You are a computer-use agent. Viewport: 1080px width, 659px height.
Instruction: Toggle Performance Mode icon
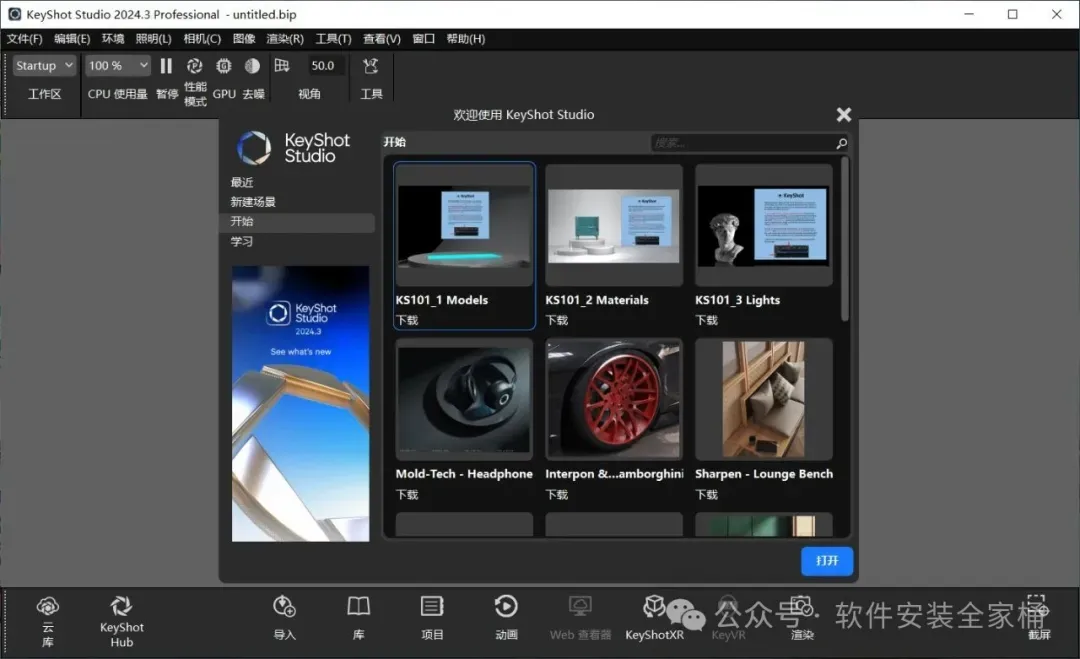[x=195, y=65]
